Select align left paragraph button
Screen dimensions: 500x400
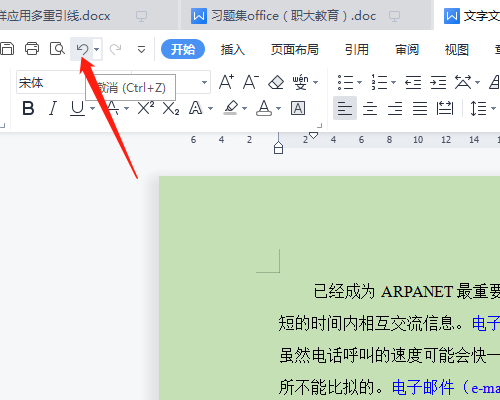pos(345,108)
